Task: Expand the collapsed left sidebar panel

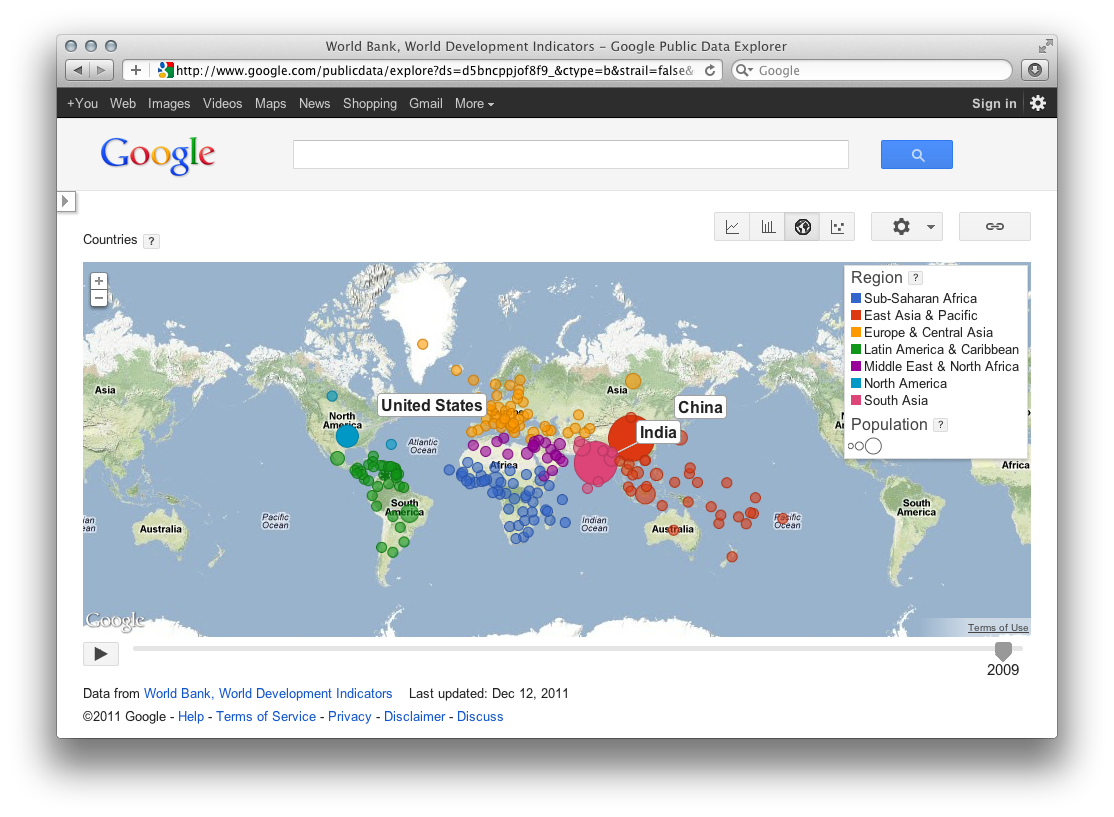Action: pos(66,201)
